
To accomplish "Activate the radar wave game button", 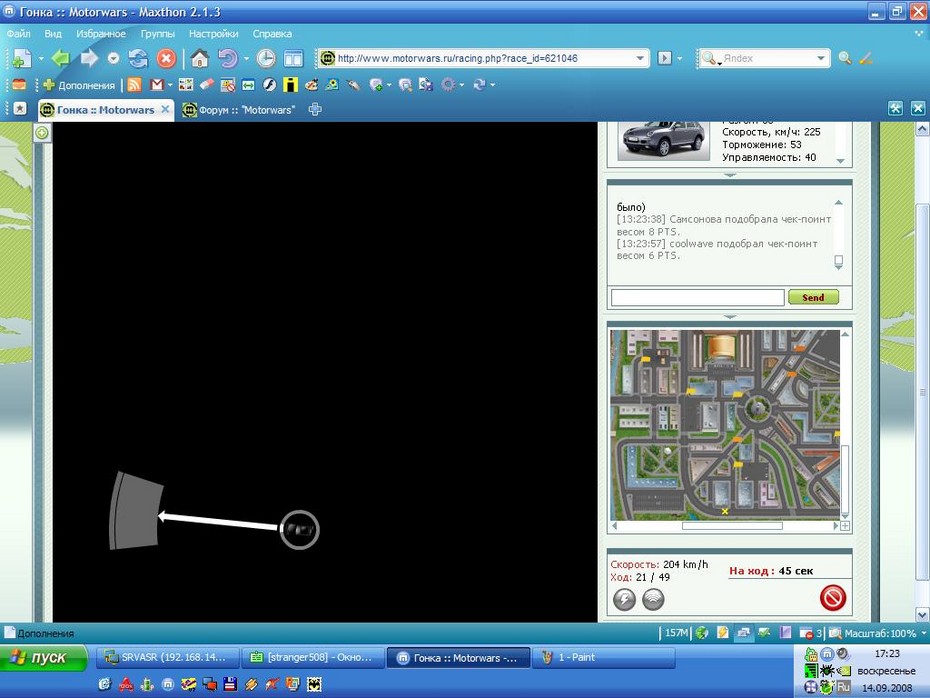I will [653, 599].
